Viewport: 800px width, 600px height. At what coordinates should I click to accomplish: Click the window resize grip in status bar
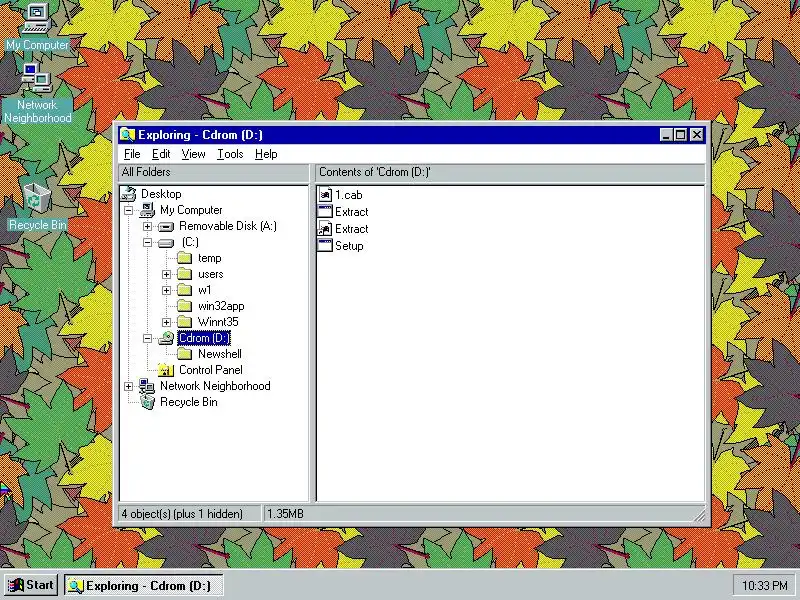(700, 515)
